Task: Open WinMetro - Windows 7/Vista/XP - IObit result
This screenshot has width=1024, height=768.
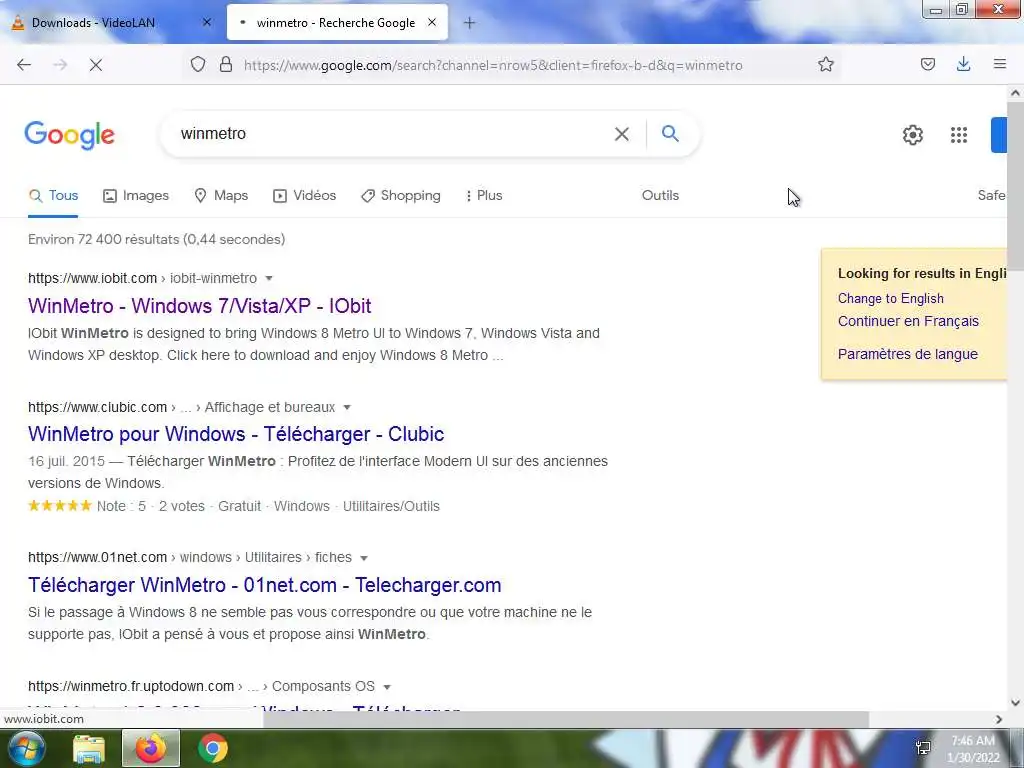Action: click(199, 306)
